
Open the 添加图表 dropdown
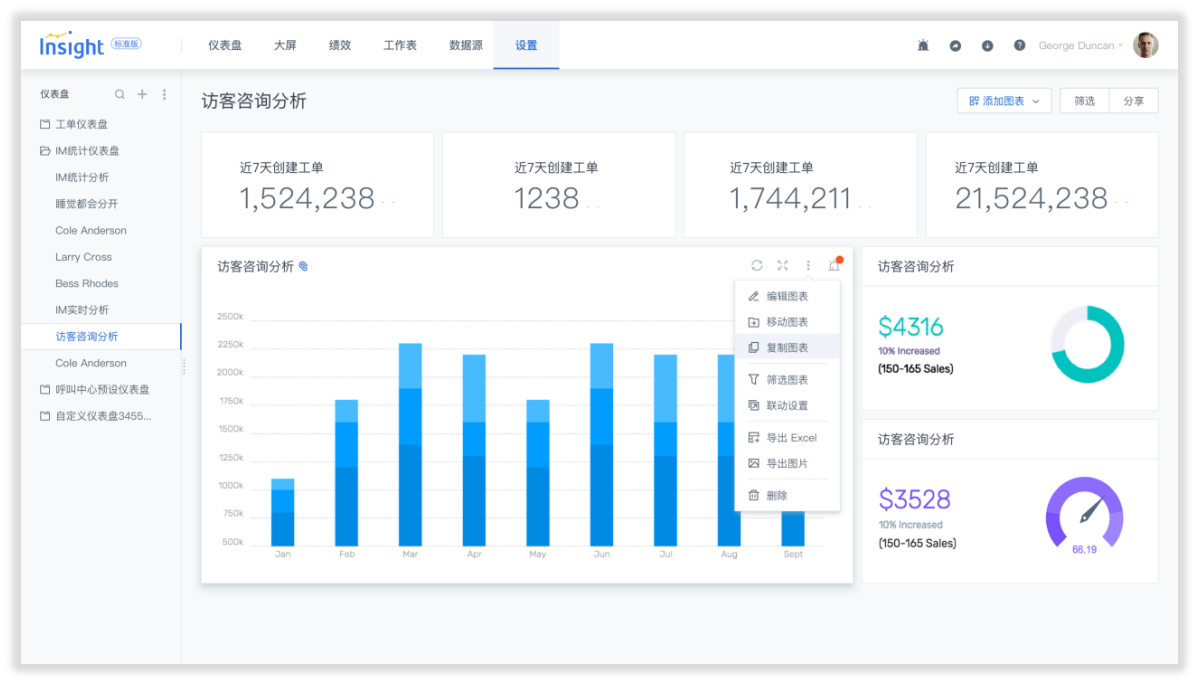(1004, 101)
